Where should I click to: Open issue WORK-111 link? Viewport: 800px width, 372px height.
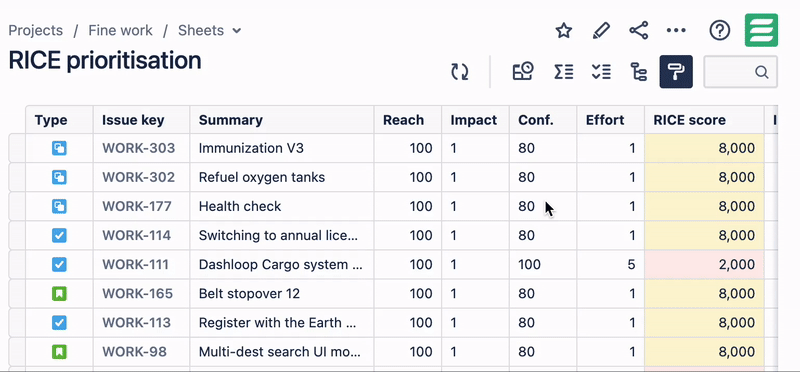coord(135,265)
